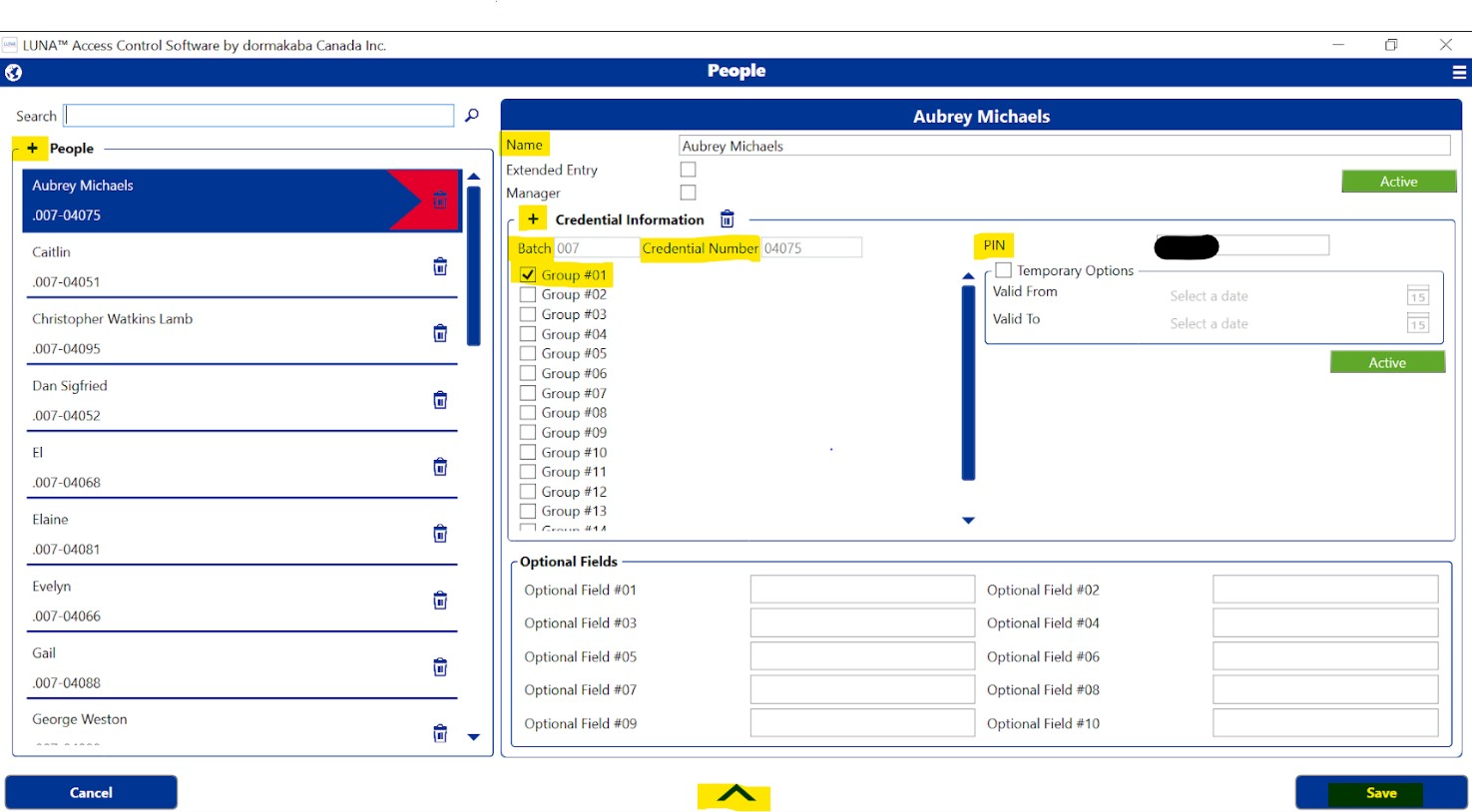
Task: Click the Cancel button
Action: pos(91,793)
